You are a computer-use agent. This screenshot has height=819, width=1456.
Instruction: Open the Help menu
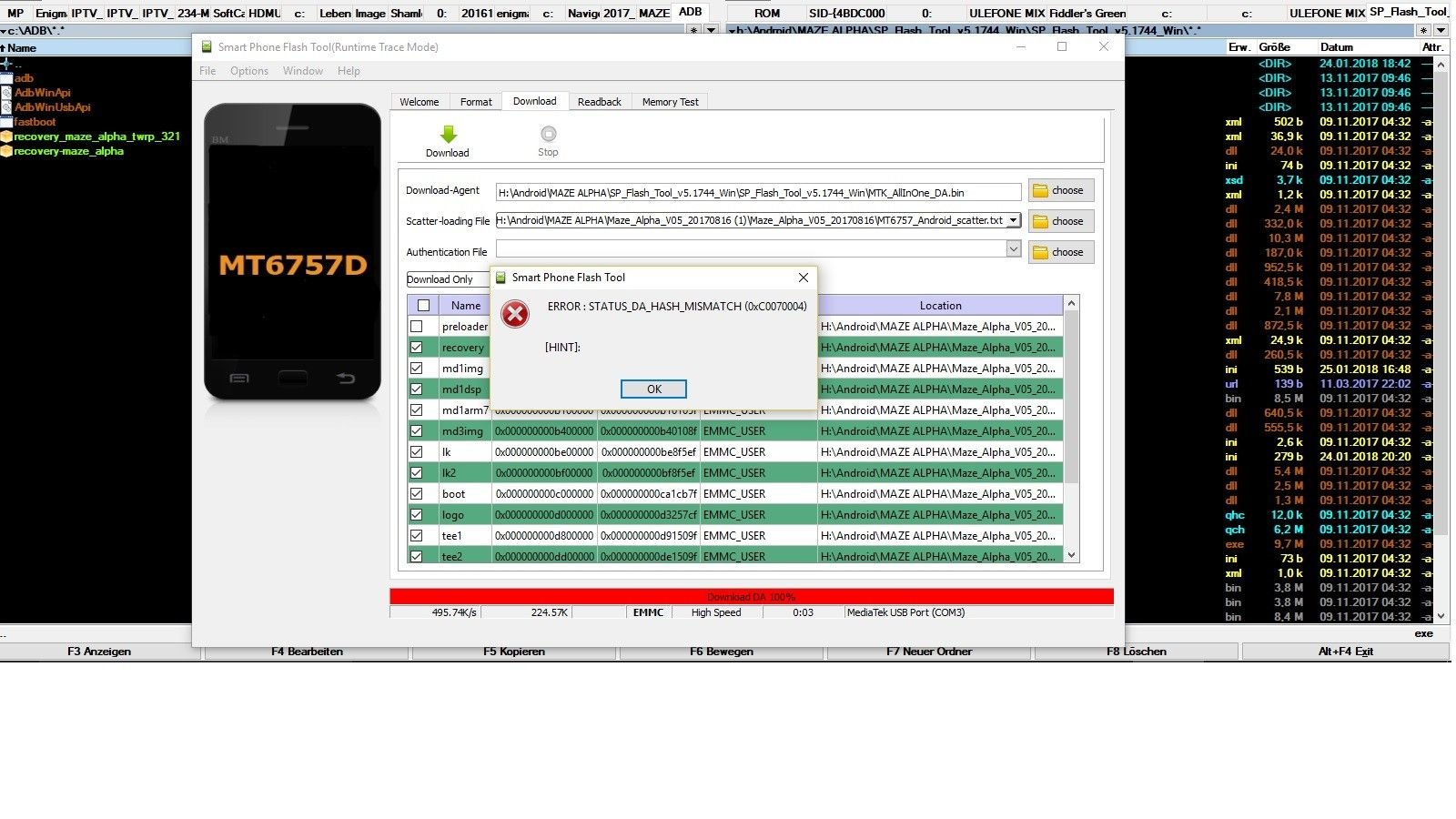[349, 71]
